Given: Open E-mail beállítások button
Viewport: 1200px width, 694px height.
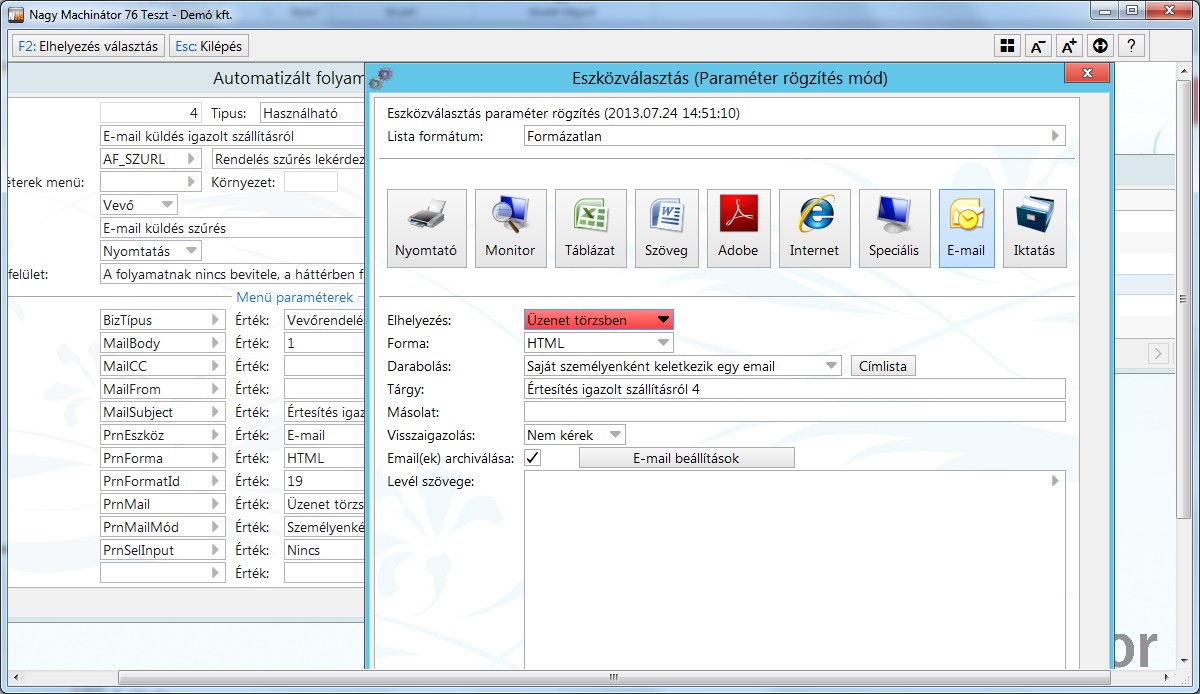Looking at the screenshot, I should pos(686,458).
